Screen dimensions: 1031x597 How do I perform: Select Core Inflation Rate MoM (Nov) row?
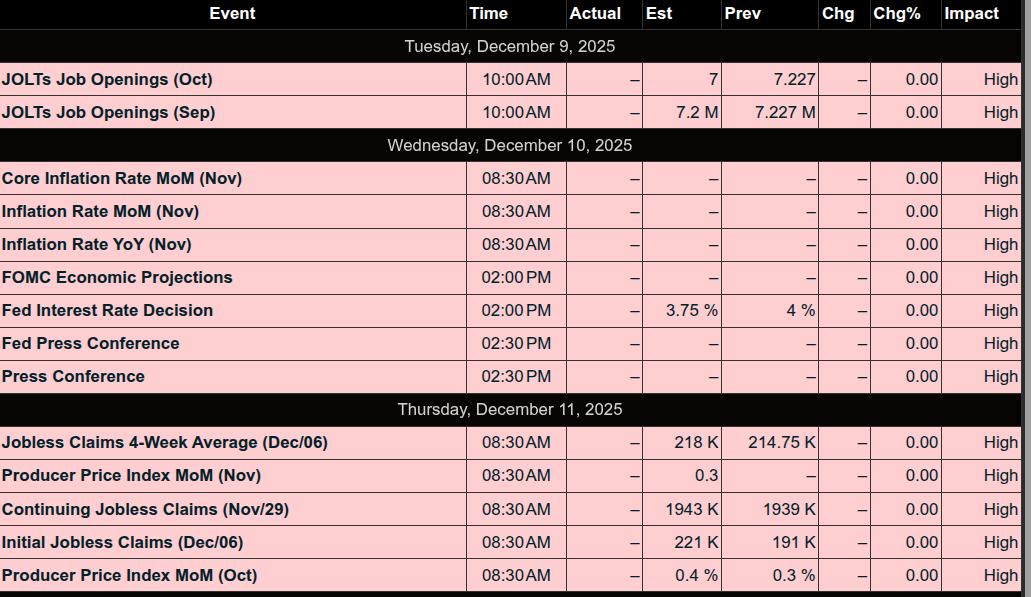tap(122, 179)
